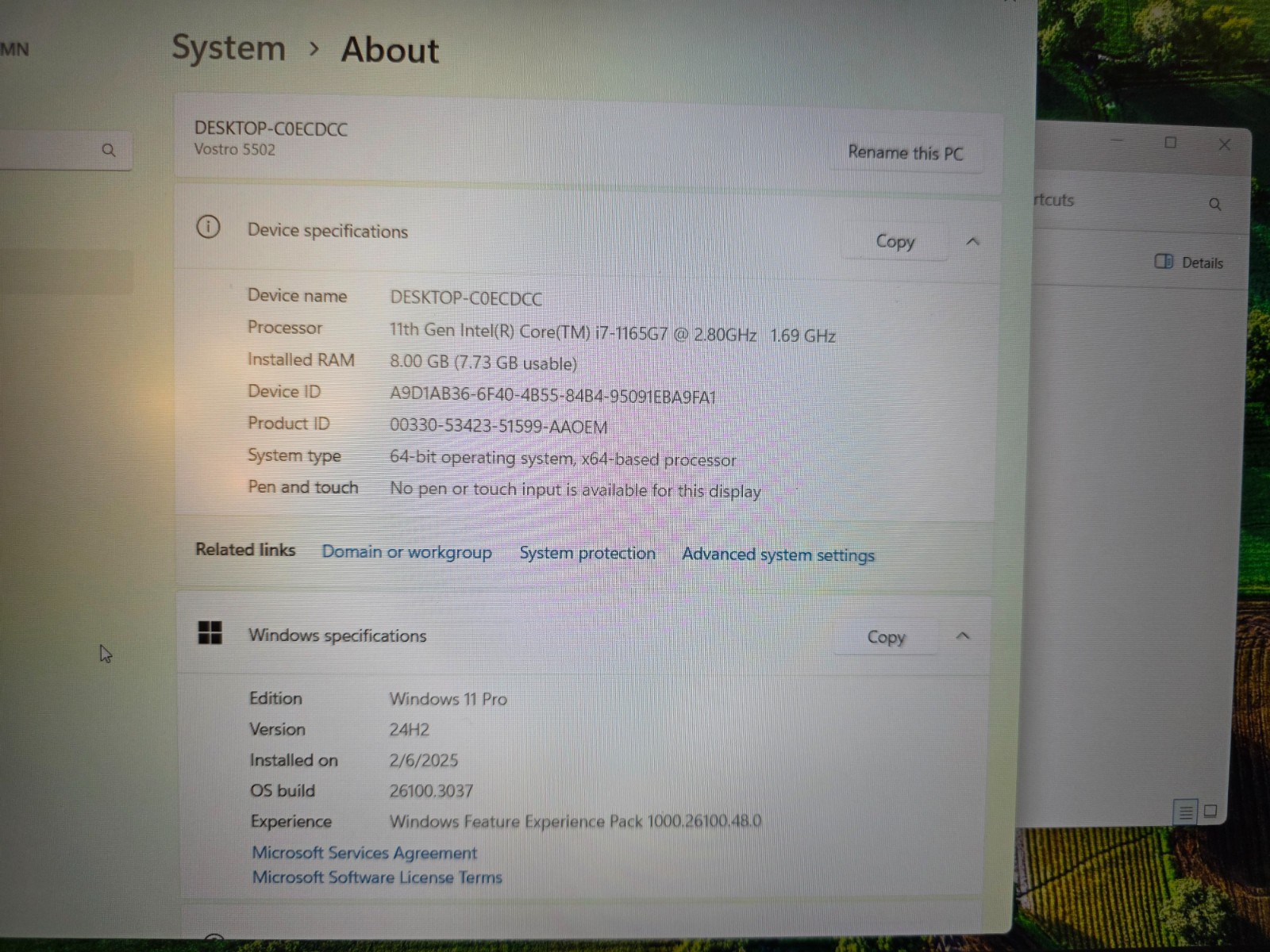Click the search magnifier icon in Settings sidebar
Viewport: 1270px width, 952px height.
109,150
